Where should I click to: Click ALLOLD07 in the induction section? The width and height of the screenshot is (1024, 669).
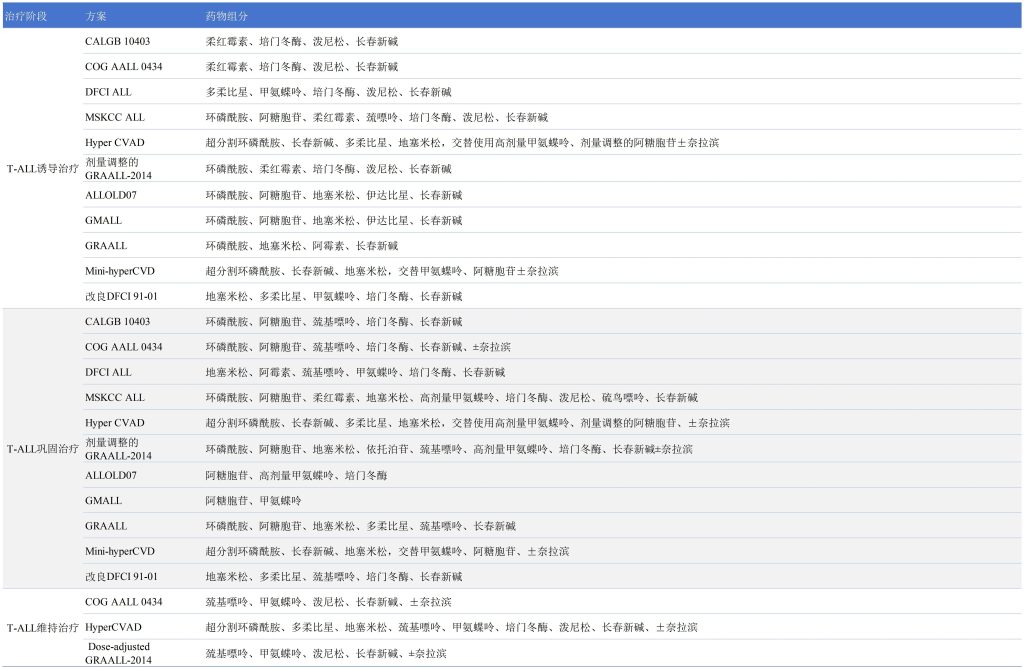[110, 194]
